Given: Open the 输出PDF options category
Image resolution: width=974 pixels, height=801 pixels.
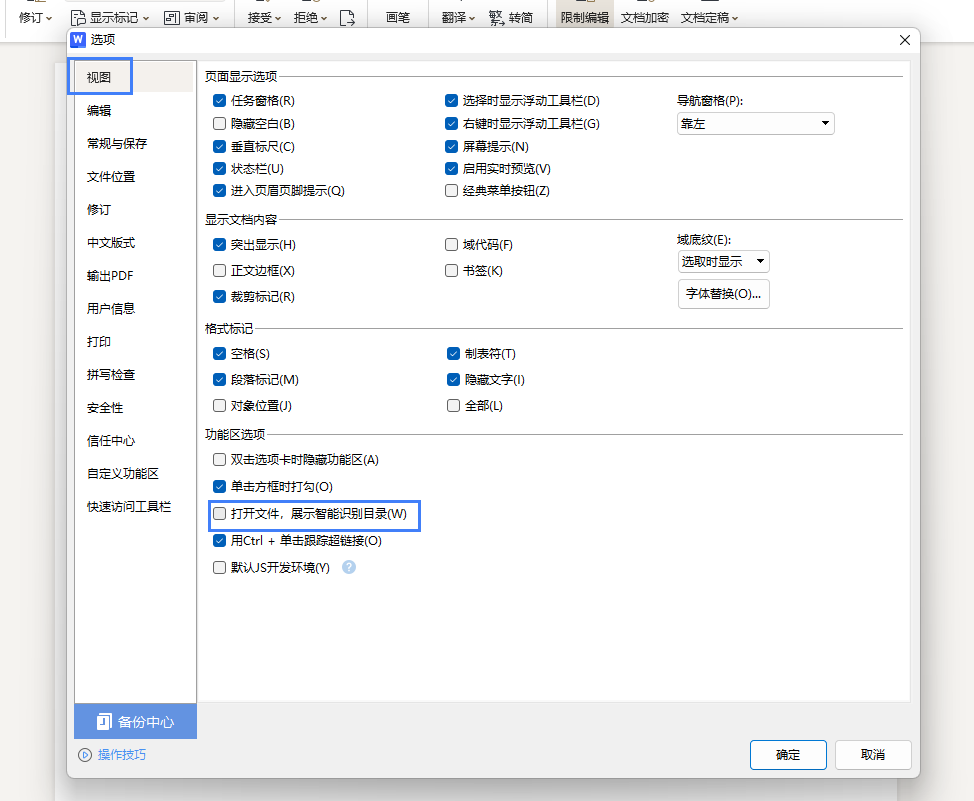Looking at the screenshot, I should (x=110, y=276).
